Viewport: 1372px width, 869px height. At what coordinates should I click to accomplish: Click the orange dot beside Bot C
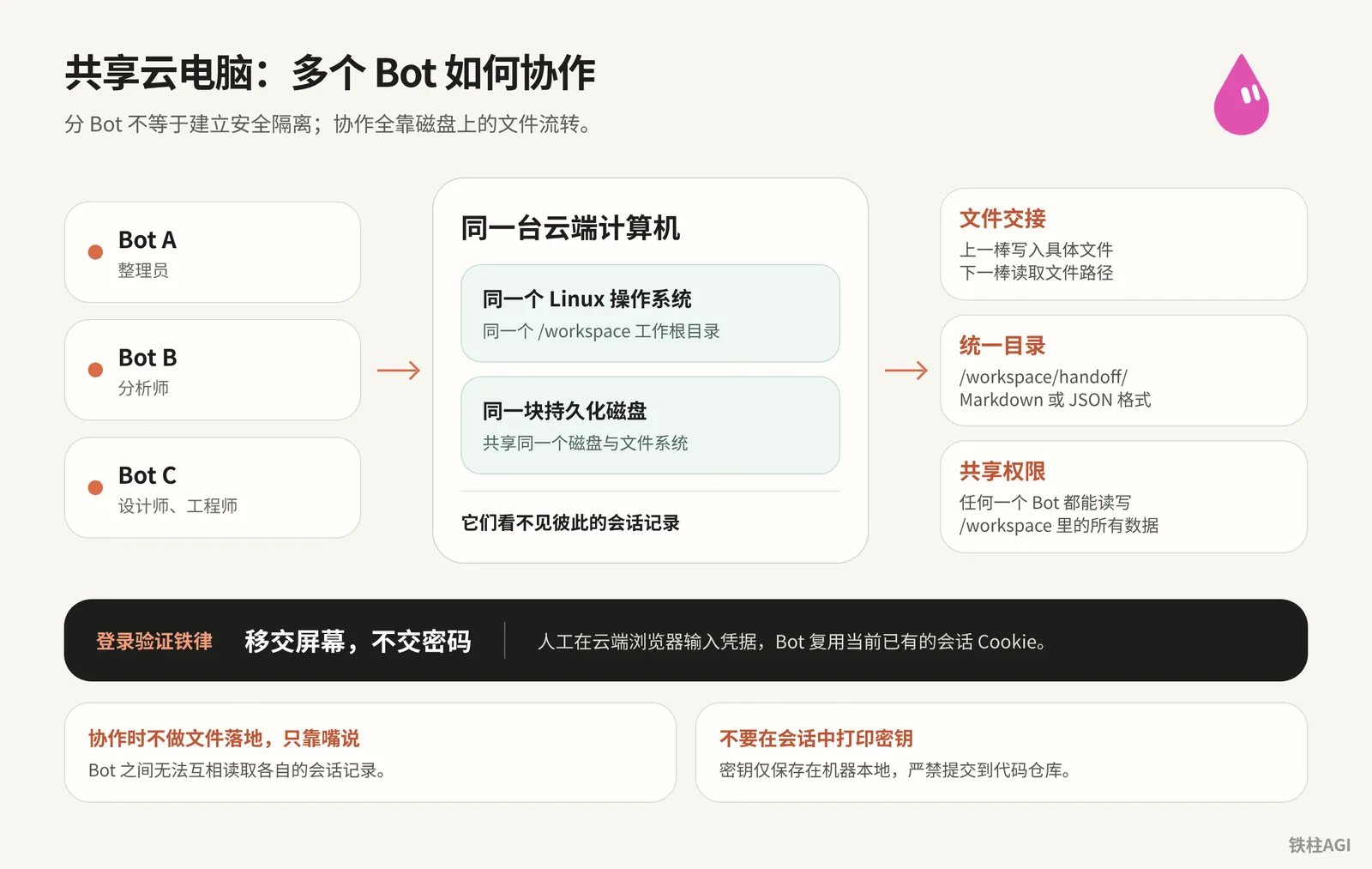(95, 487)
